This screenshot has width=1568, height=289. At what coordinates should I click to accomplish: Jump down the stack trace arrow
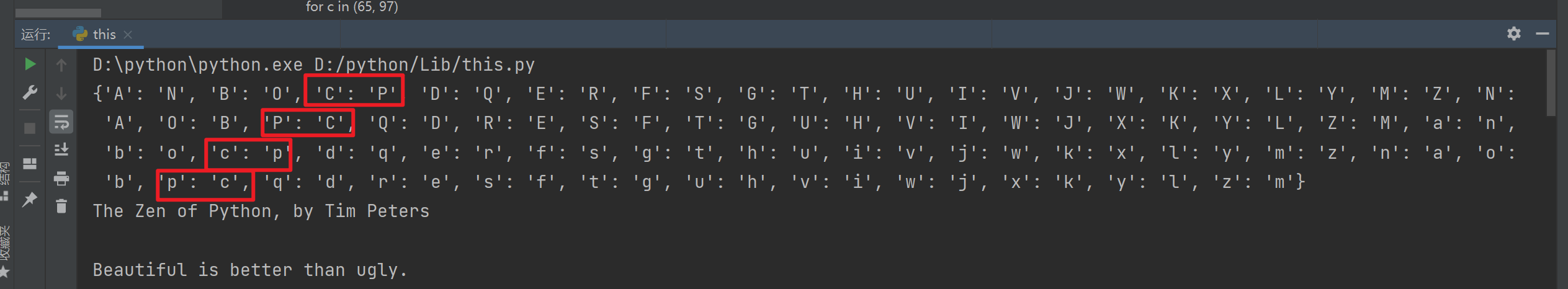(x=61, y=93)
